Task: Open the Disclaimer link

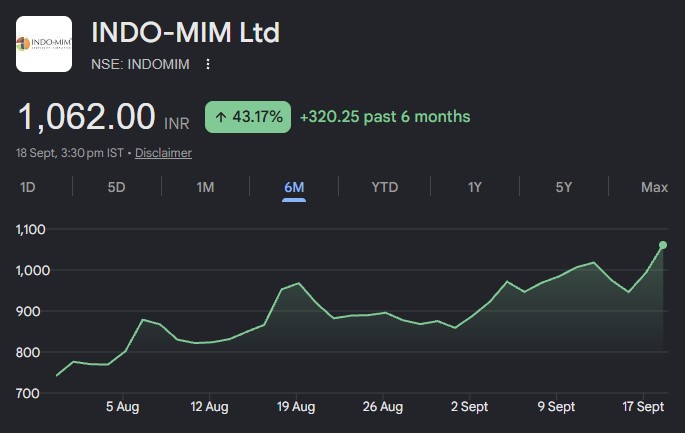Action: (x=163, y=153)
